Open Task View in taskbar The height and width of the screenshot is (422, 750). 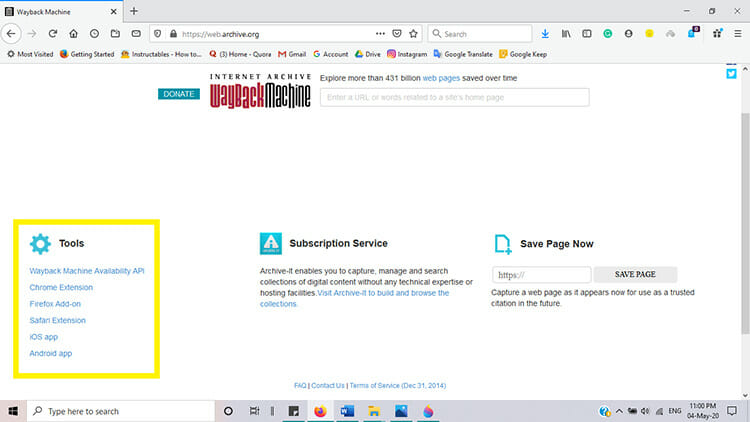254,411
